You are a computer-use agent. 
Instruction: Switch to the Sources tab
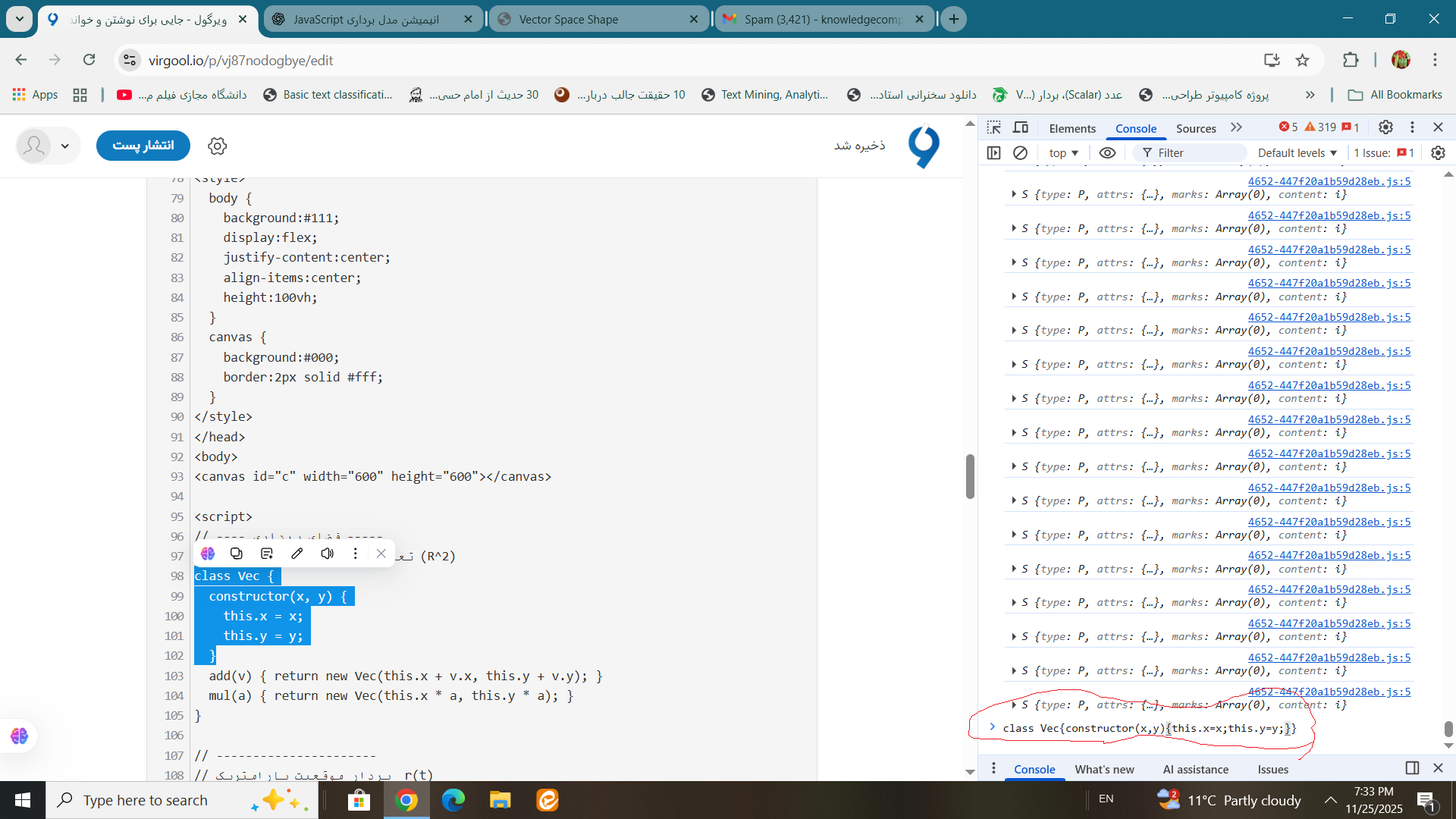tap(1196, 128)
